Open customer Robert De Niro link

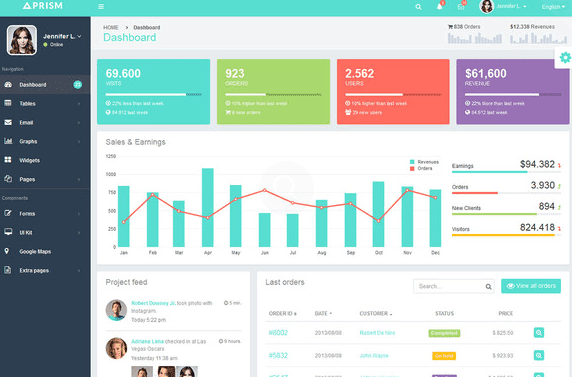click(377, 333)
